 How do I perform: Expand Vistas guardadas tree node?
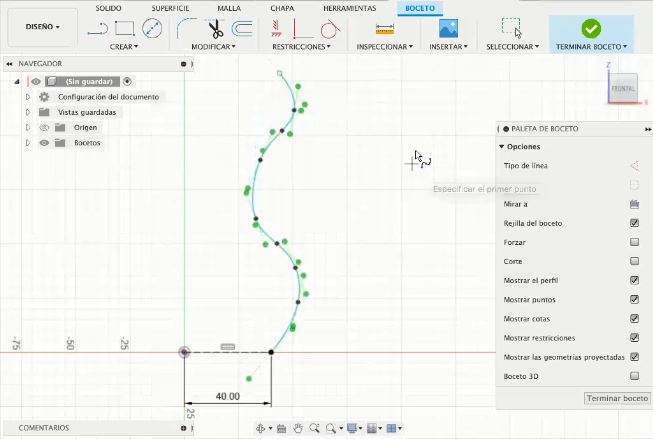tap(27, 112)
